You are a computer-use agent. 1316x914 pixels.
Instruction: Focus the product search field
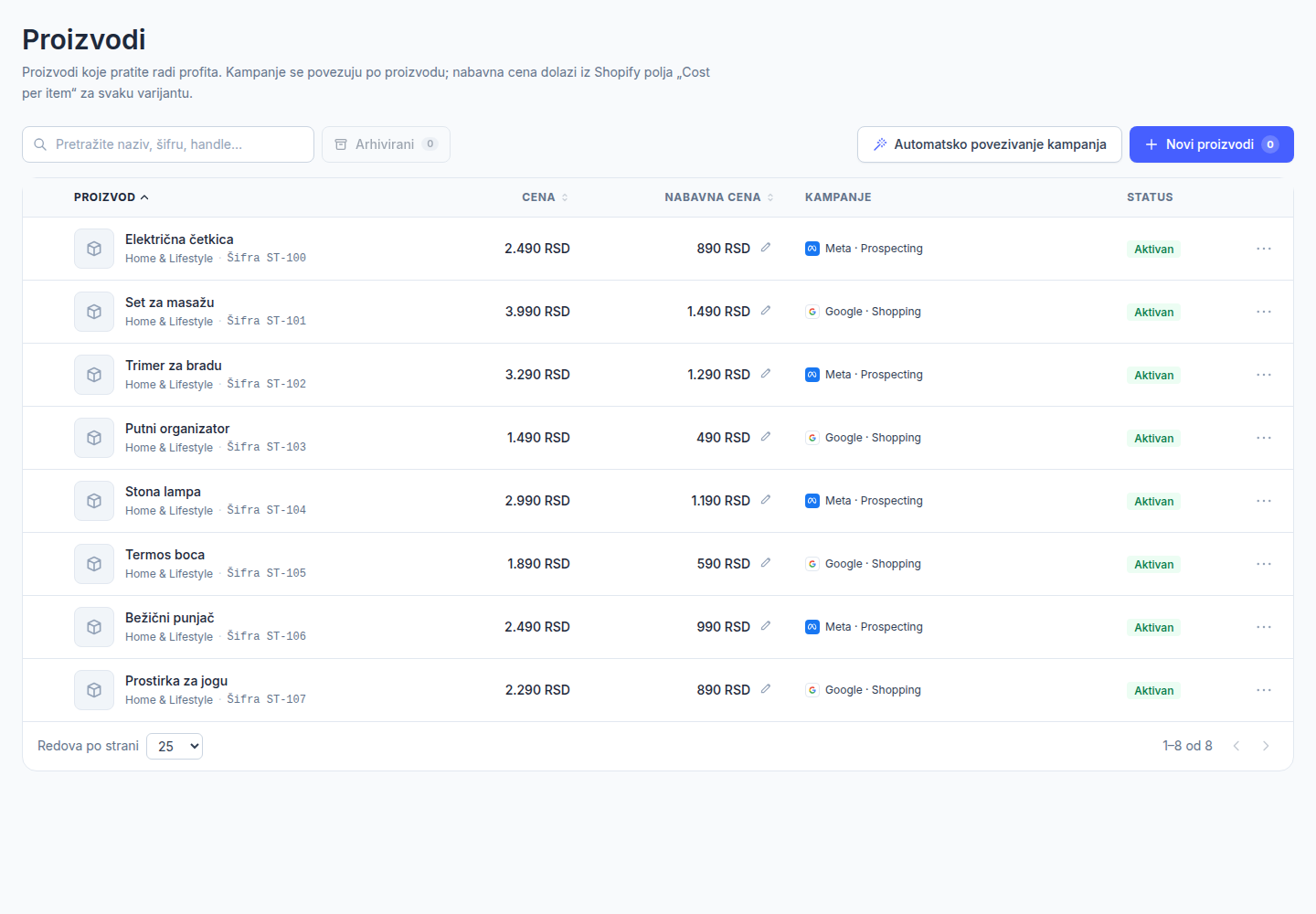click(x=168, y=144)
